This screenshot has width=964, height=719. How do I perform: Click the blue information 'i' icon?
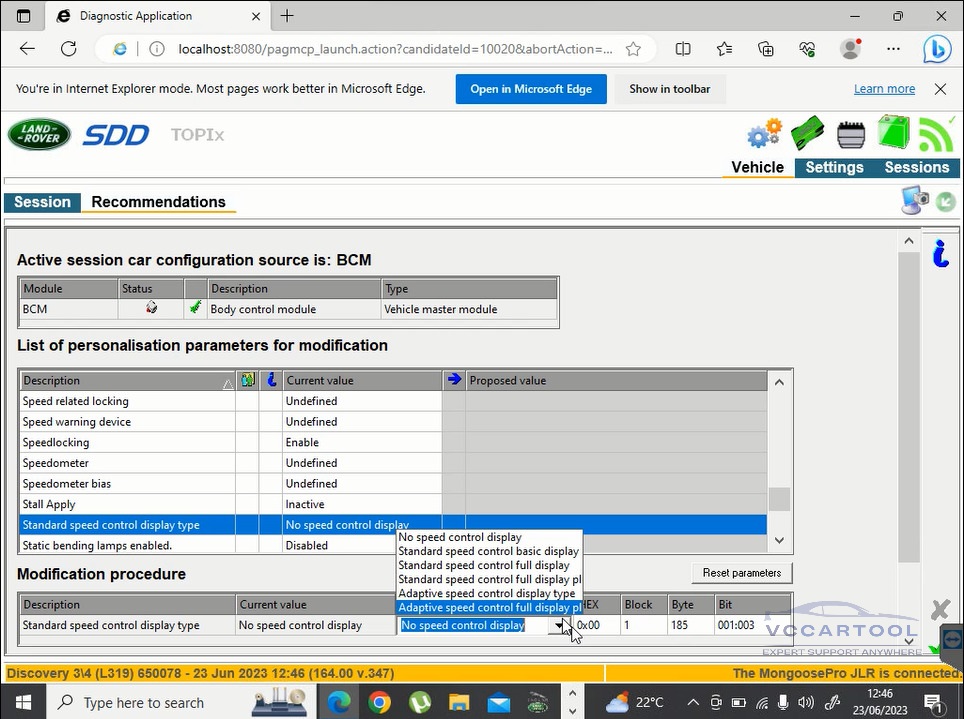(x=940, y=254)
